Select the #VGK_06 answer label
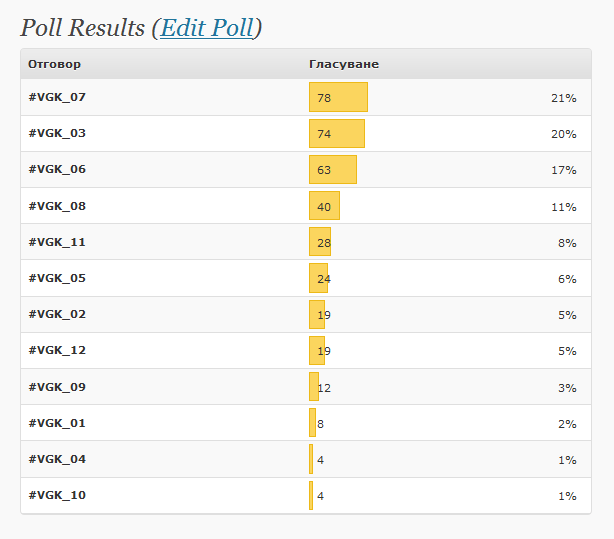Viewport: 614px width, 539px height. point(57,170)
